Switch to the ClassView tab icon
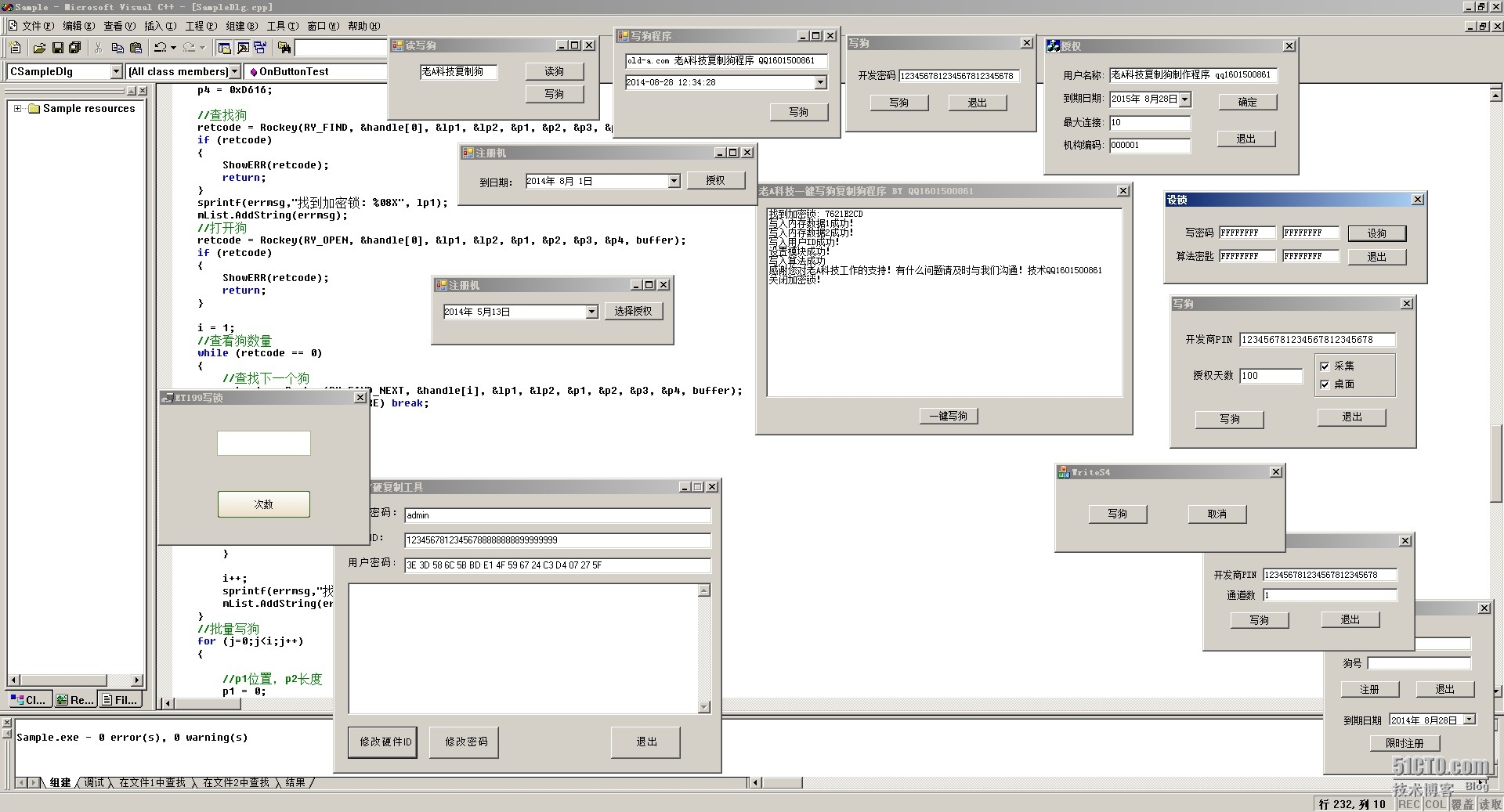Screen dimensions: 1504x812 17,699
